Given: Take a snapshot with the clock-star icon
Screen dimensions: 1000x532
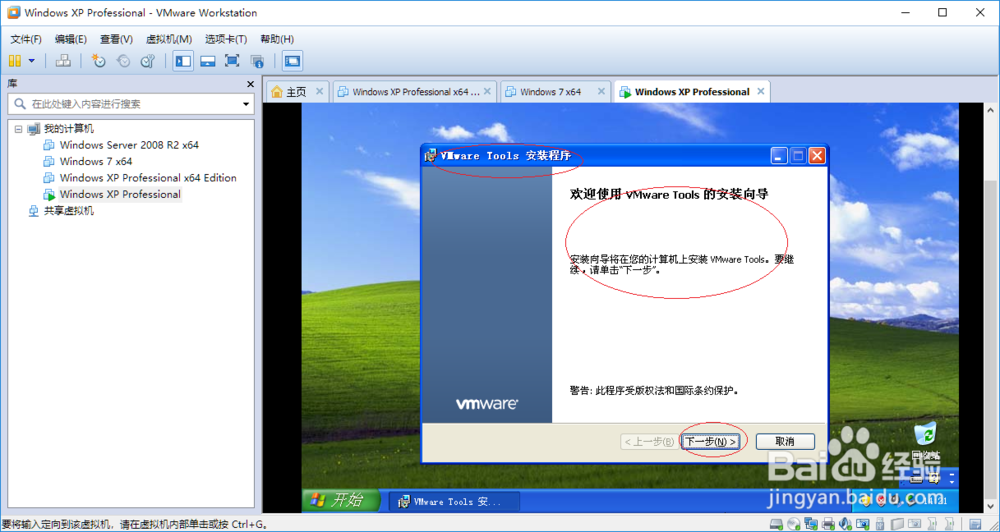Looking at the screenshot, I should (98, 61).
